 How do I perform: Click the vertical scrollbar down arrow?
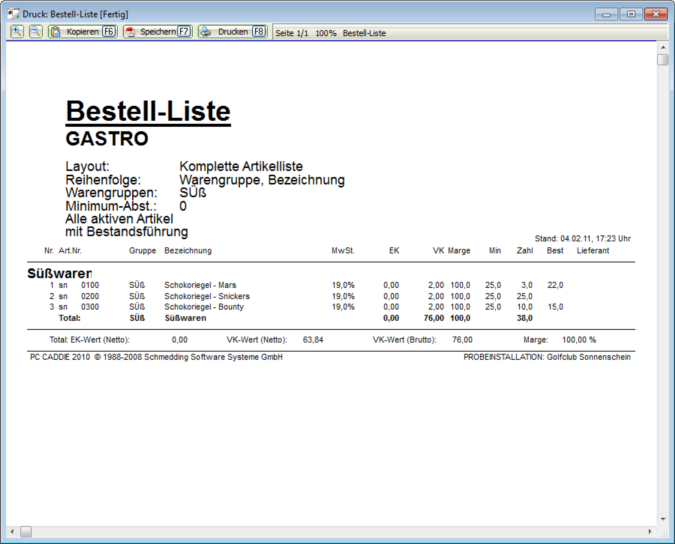point(662,519)
